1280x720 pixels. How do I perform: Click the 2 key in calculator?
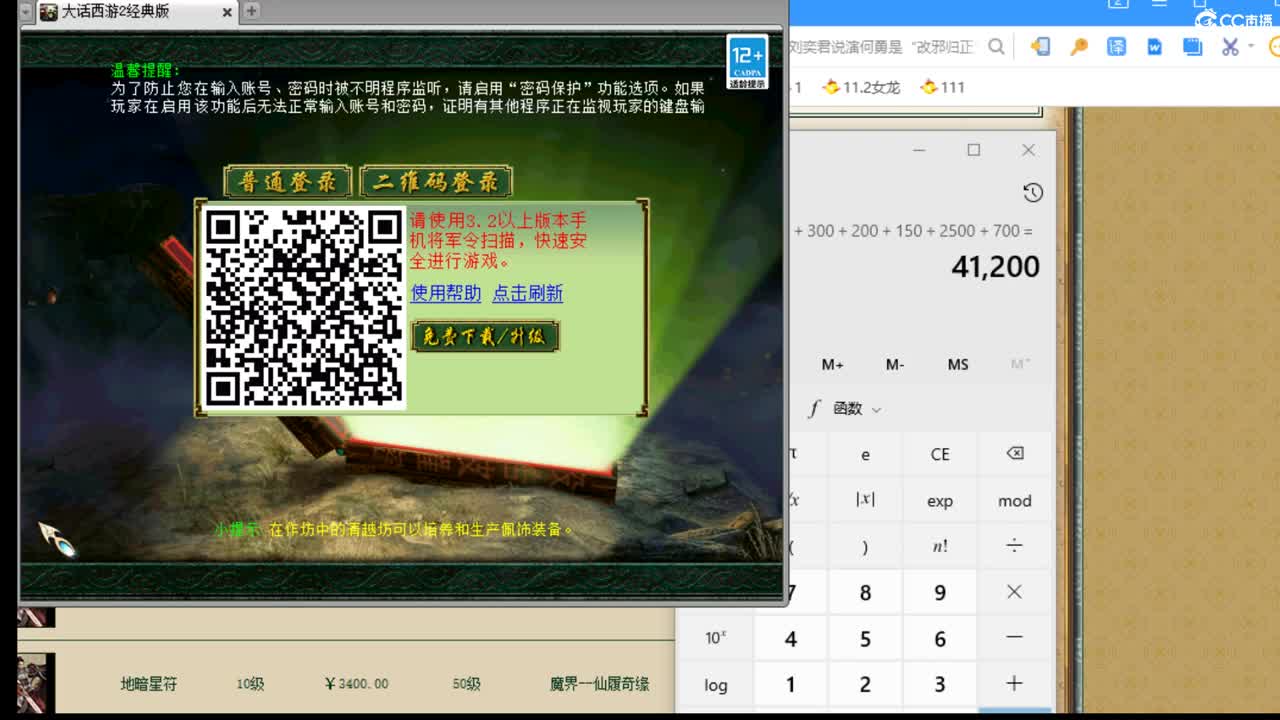pos(865,685)
